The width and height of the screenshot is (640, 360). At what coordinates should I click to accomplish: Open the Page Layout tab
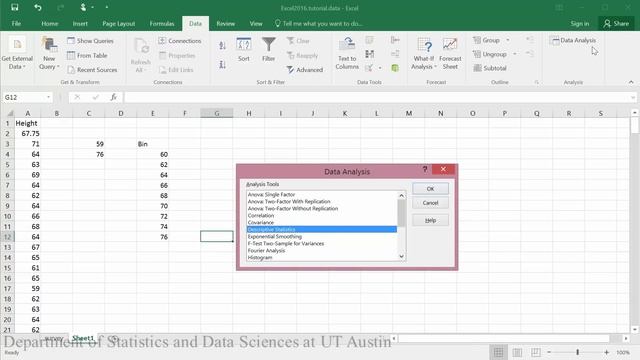point(118,24)
